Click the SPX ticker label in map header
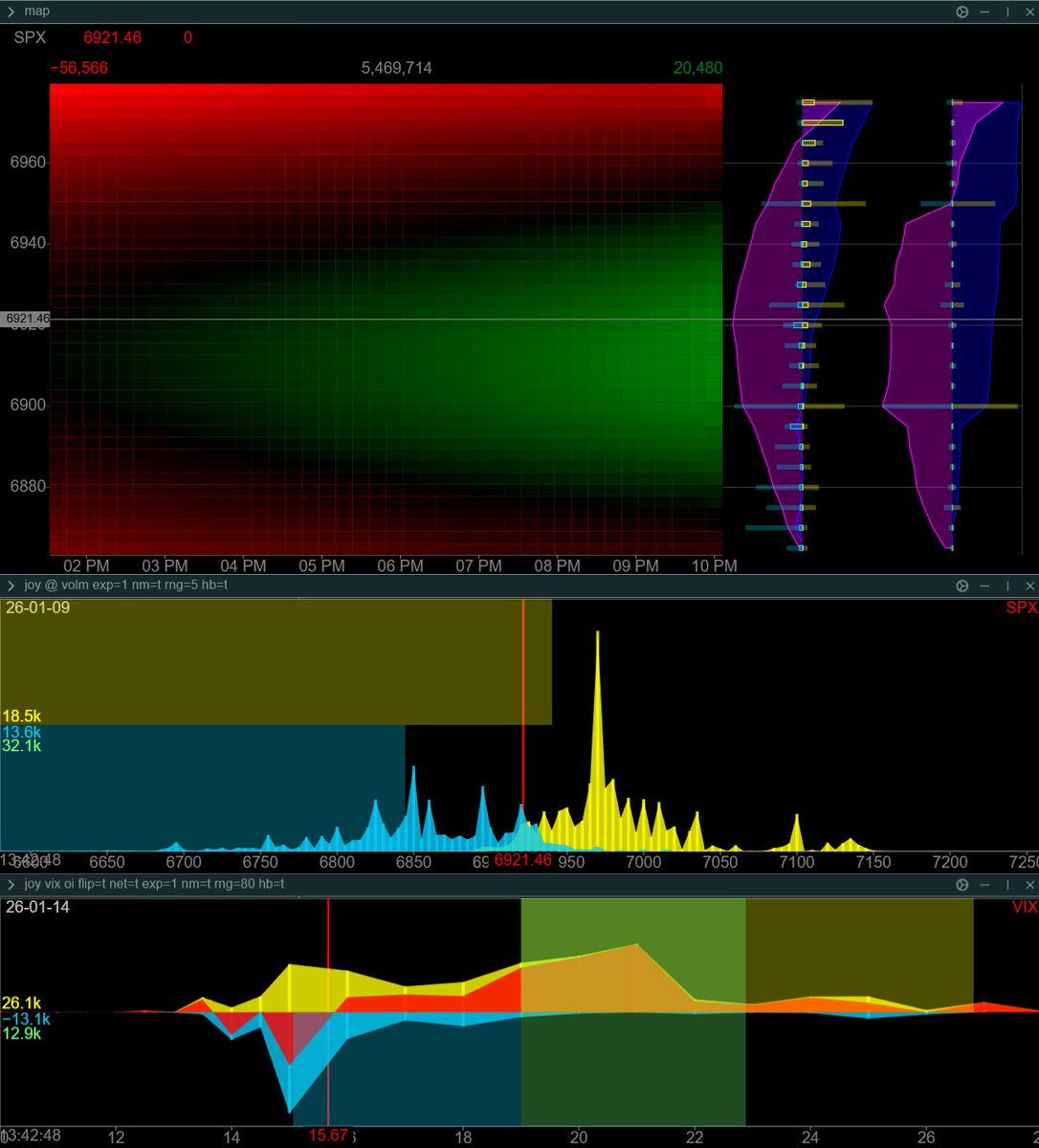Image resolution: width=1039 pixels, height=1148 pixels. (x=30, y=37)
